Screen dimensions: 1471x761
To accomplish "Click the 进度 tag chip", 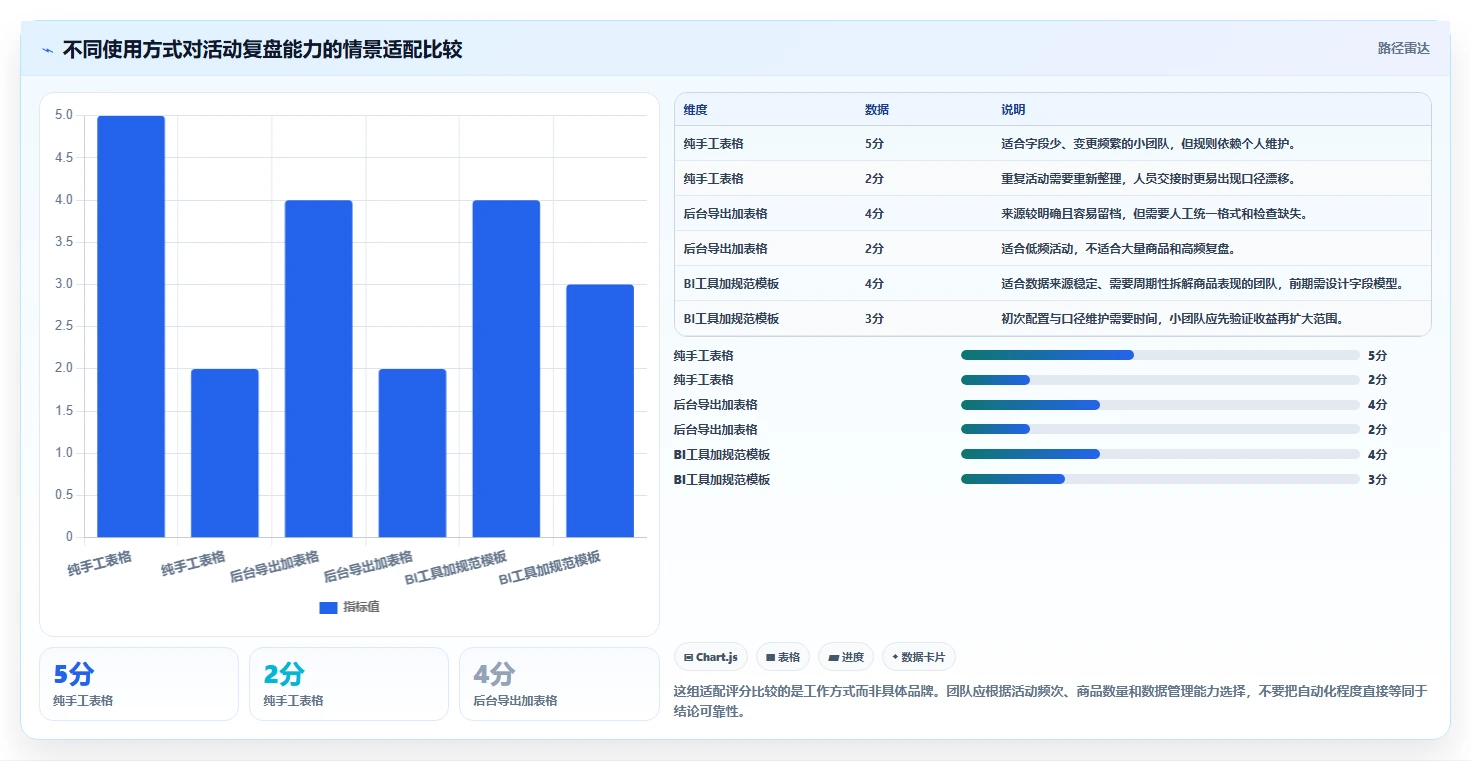I will click(846, 657).
